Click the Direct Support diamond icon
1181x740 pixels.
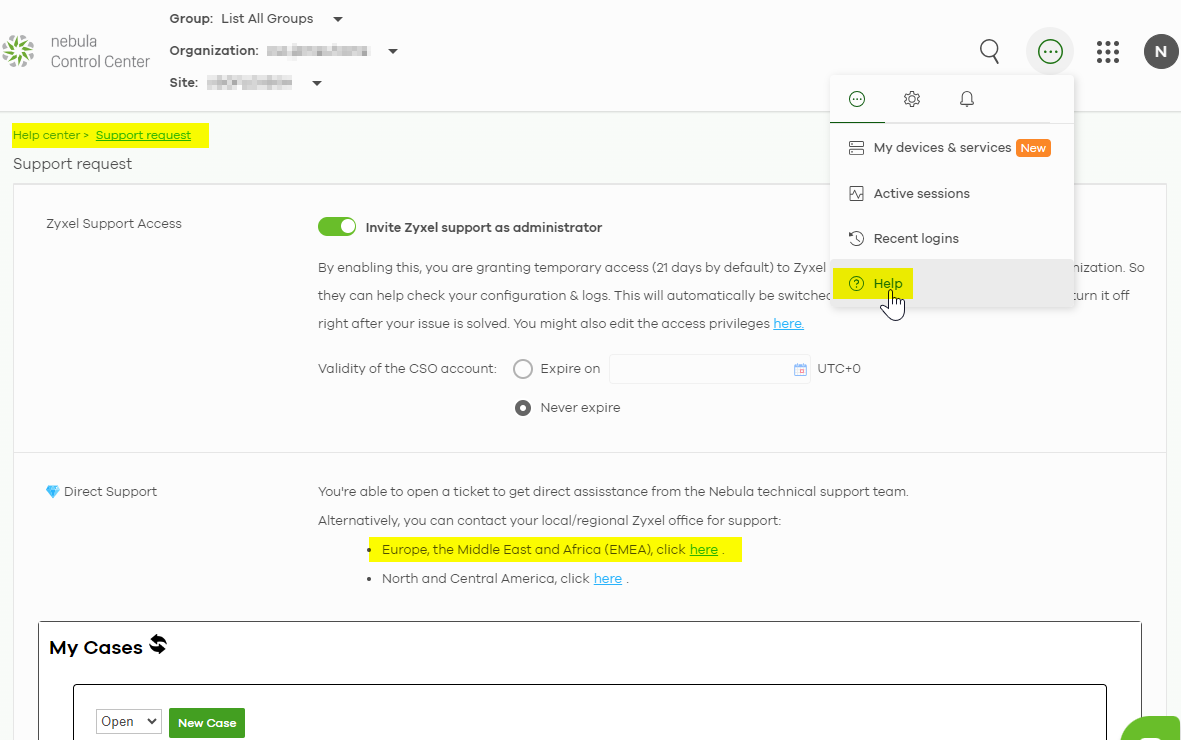53,491
